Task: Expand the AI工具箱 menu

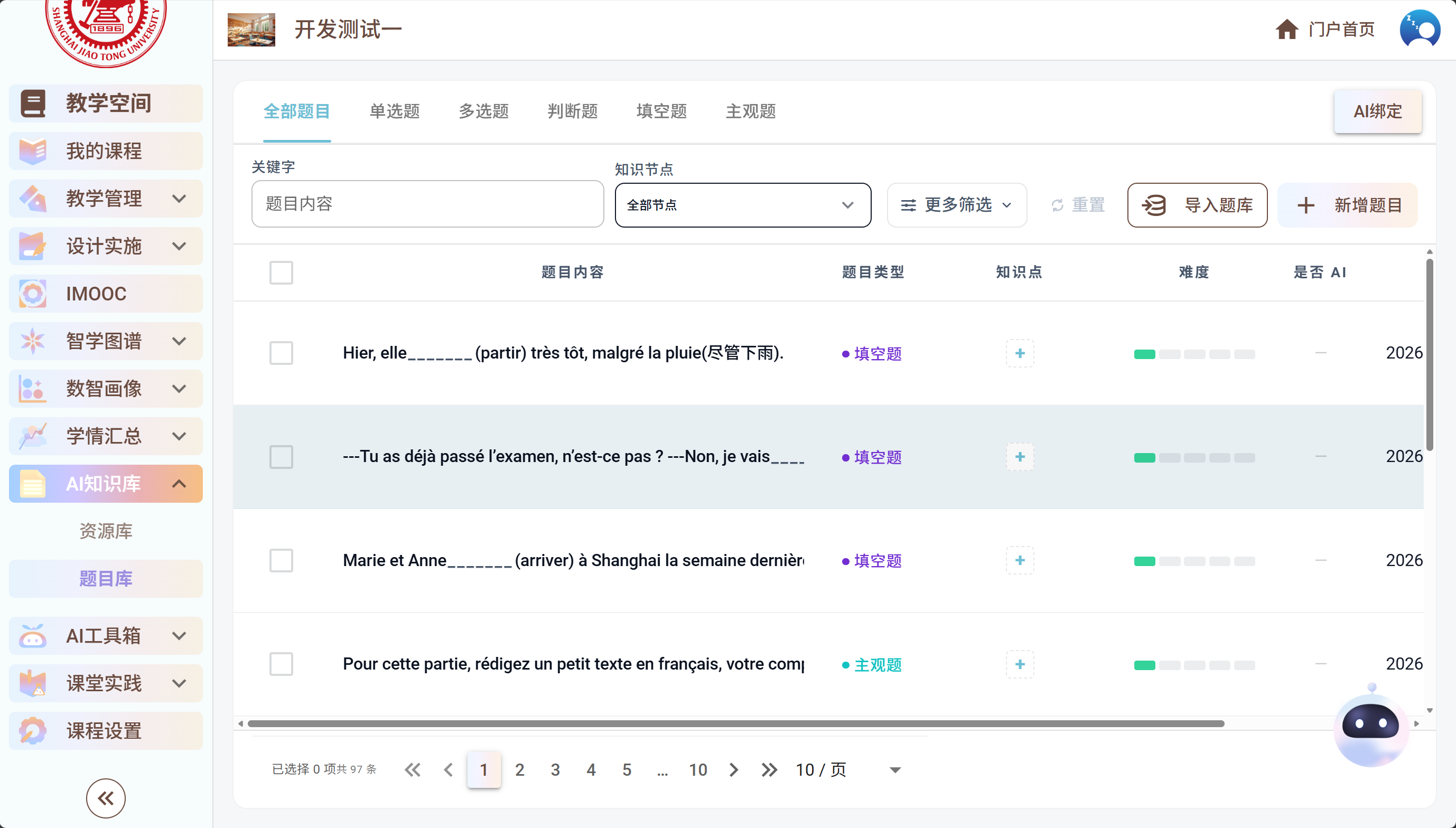Action: coord(179,636)
